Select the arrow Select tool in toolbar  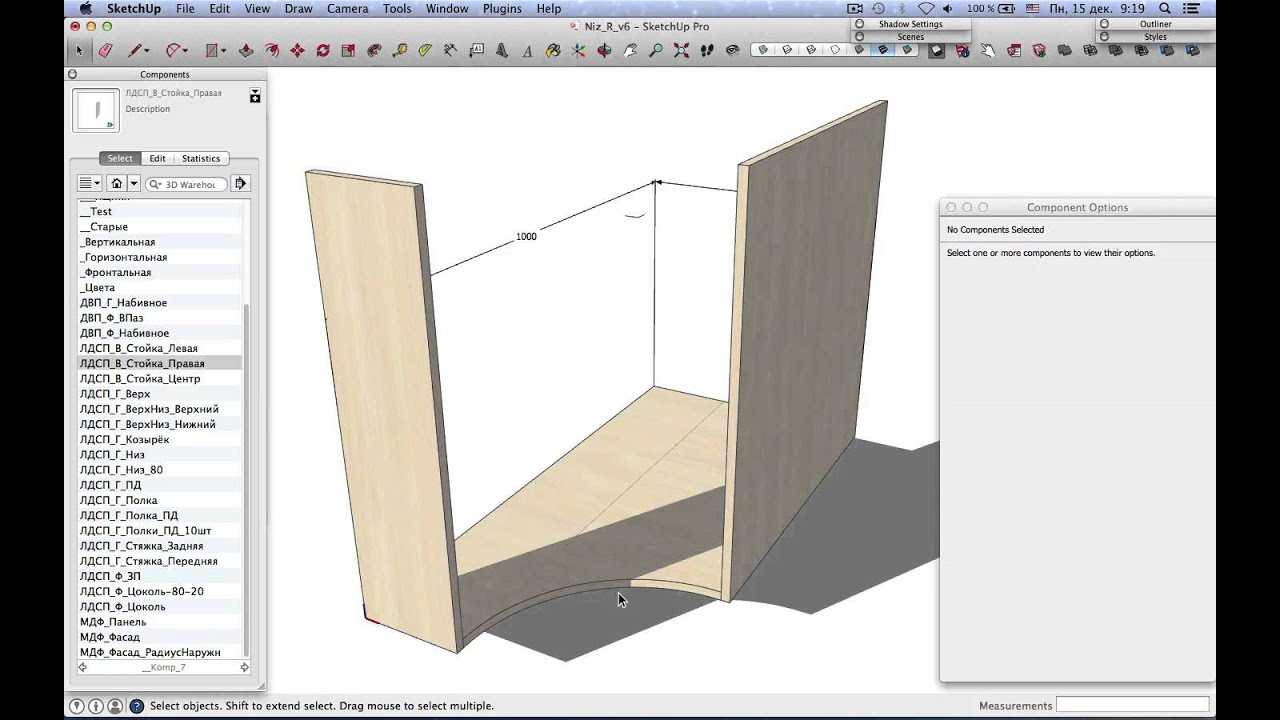[79, 50]
